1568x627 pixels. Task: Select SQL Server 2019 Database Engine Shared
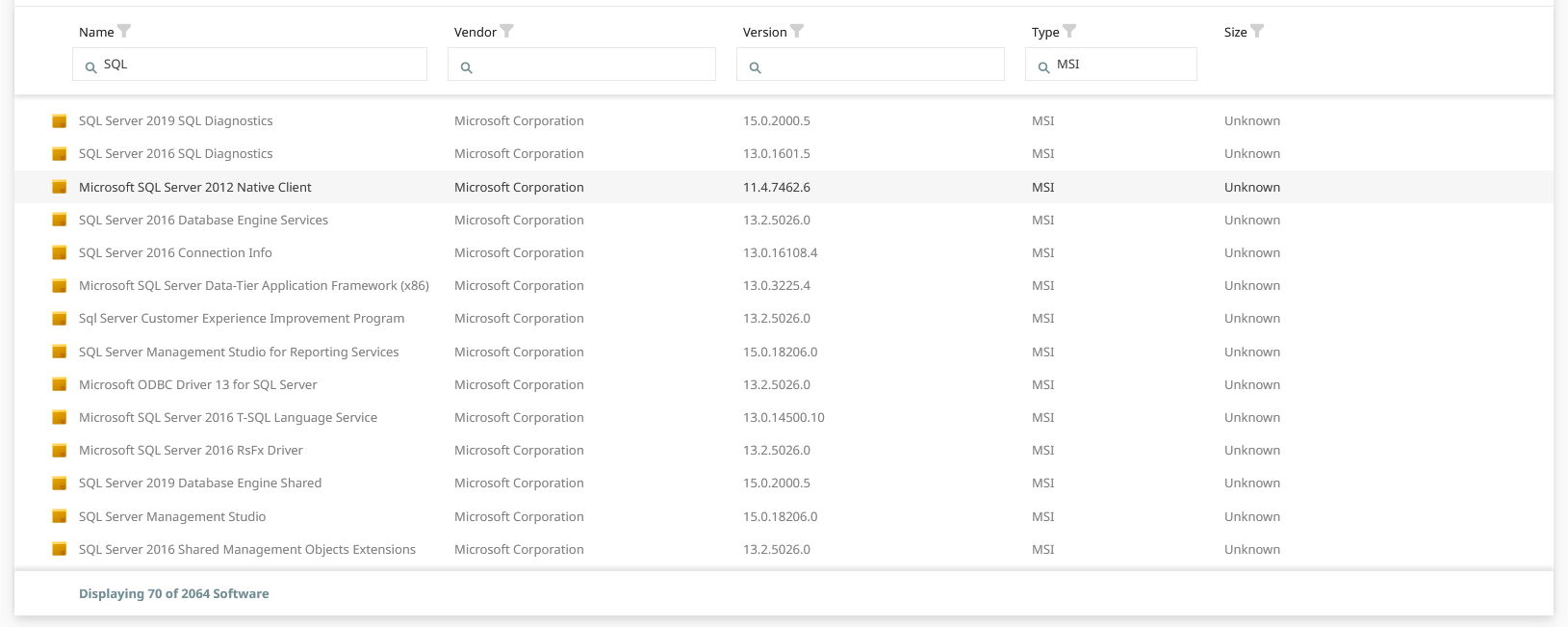click(200, 483)
